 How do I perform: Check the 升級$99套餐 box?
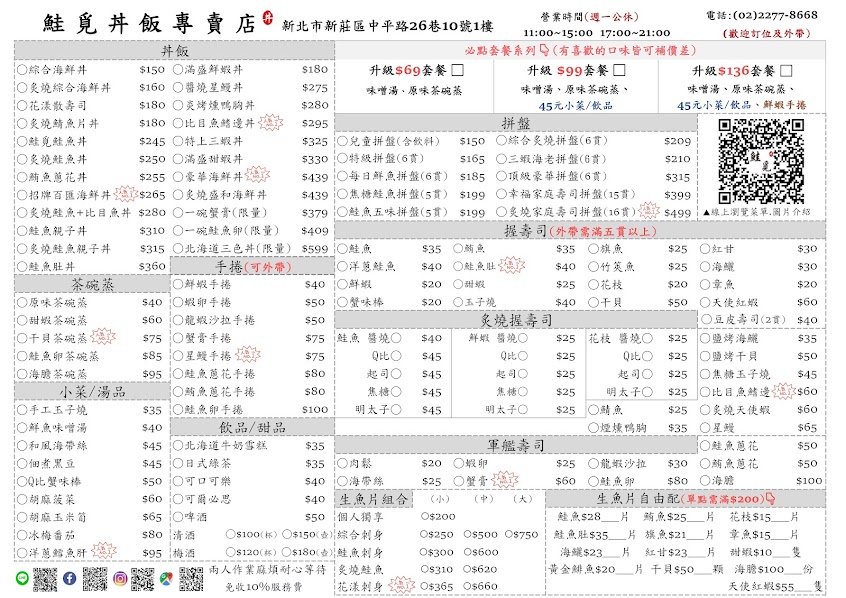(x=619, y=70)
